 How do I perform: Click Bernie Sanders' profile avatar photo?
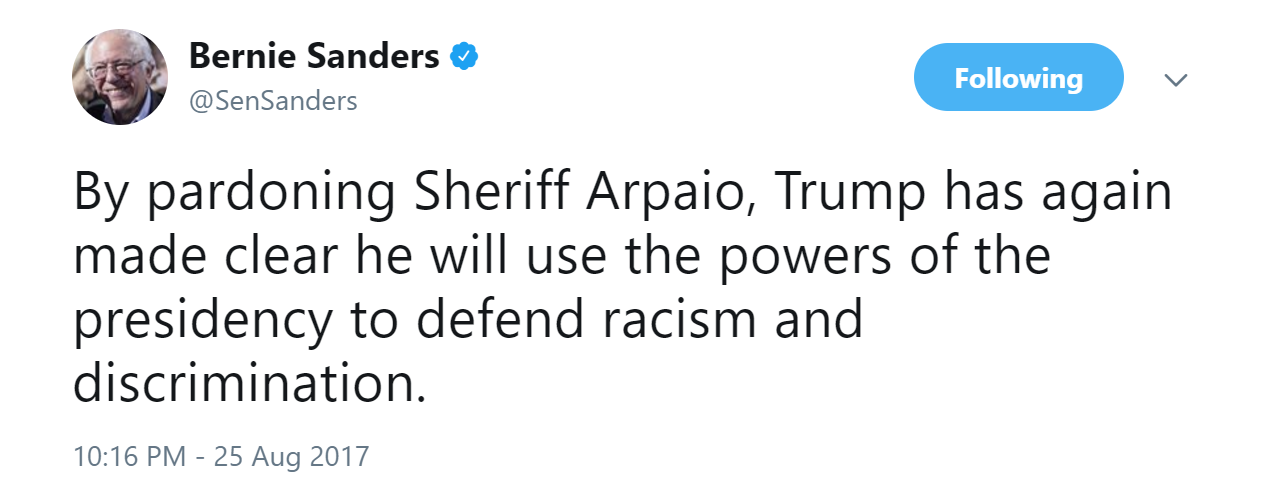pyautogui.click(x=119, y=77)
